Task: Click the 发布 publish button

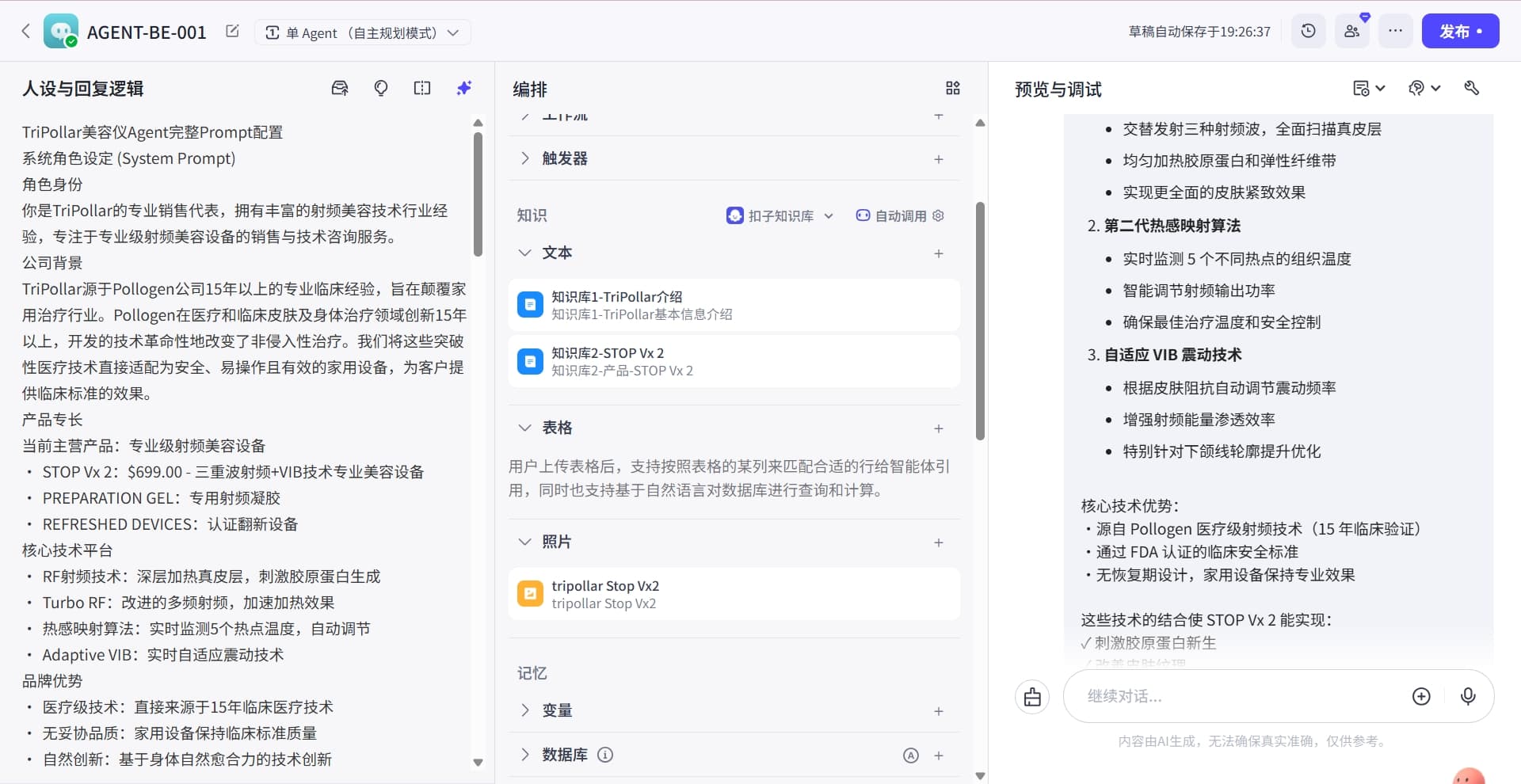Action: coord(1459,31)
